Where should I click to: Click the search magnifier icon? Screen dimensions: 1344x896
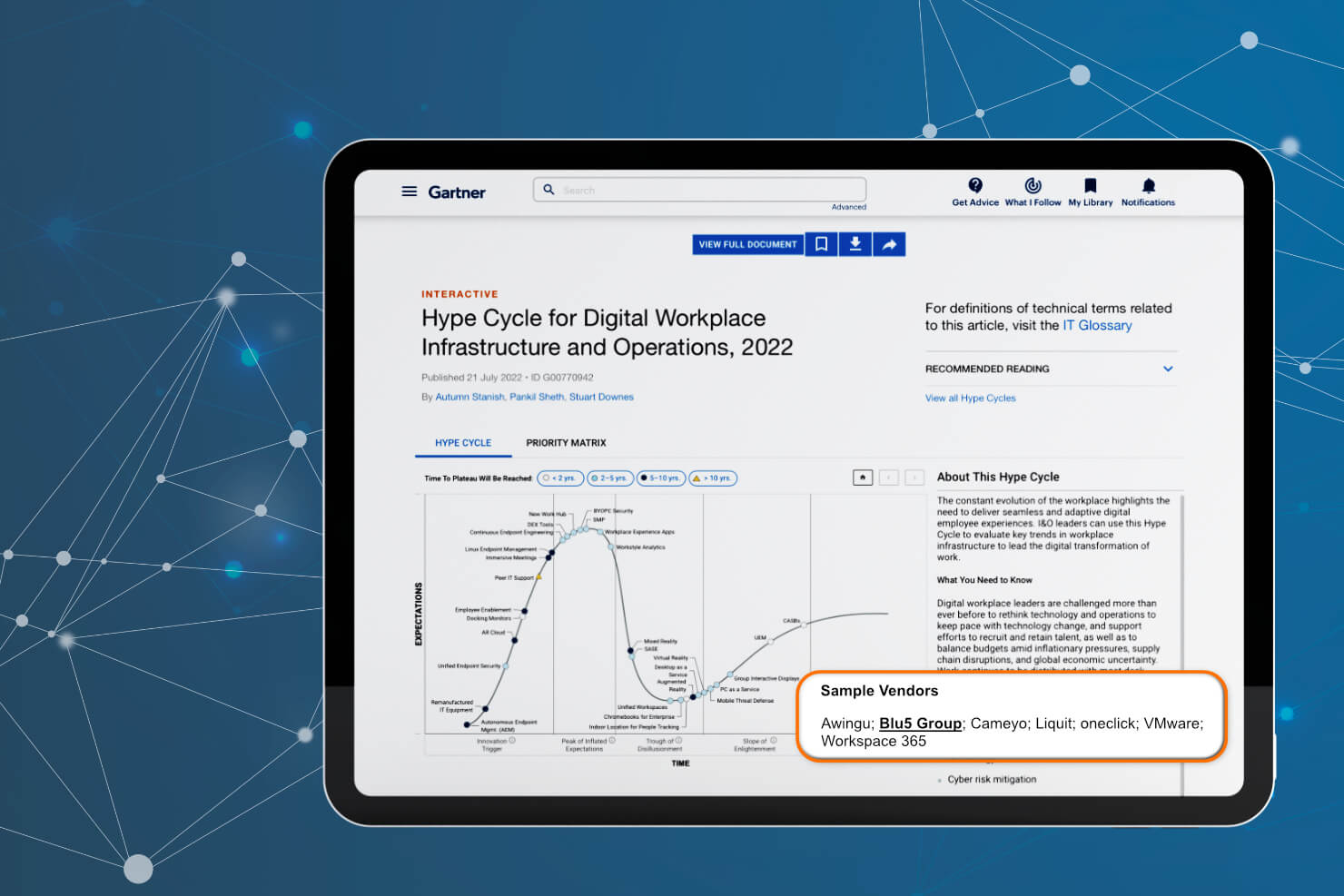pos(548,190)
